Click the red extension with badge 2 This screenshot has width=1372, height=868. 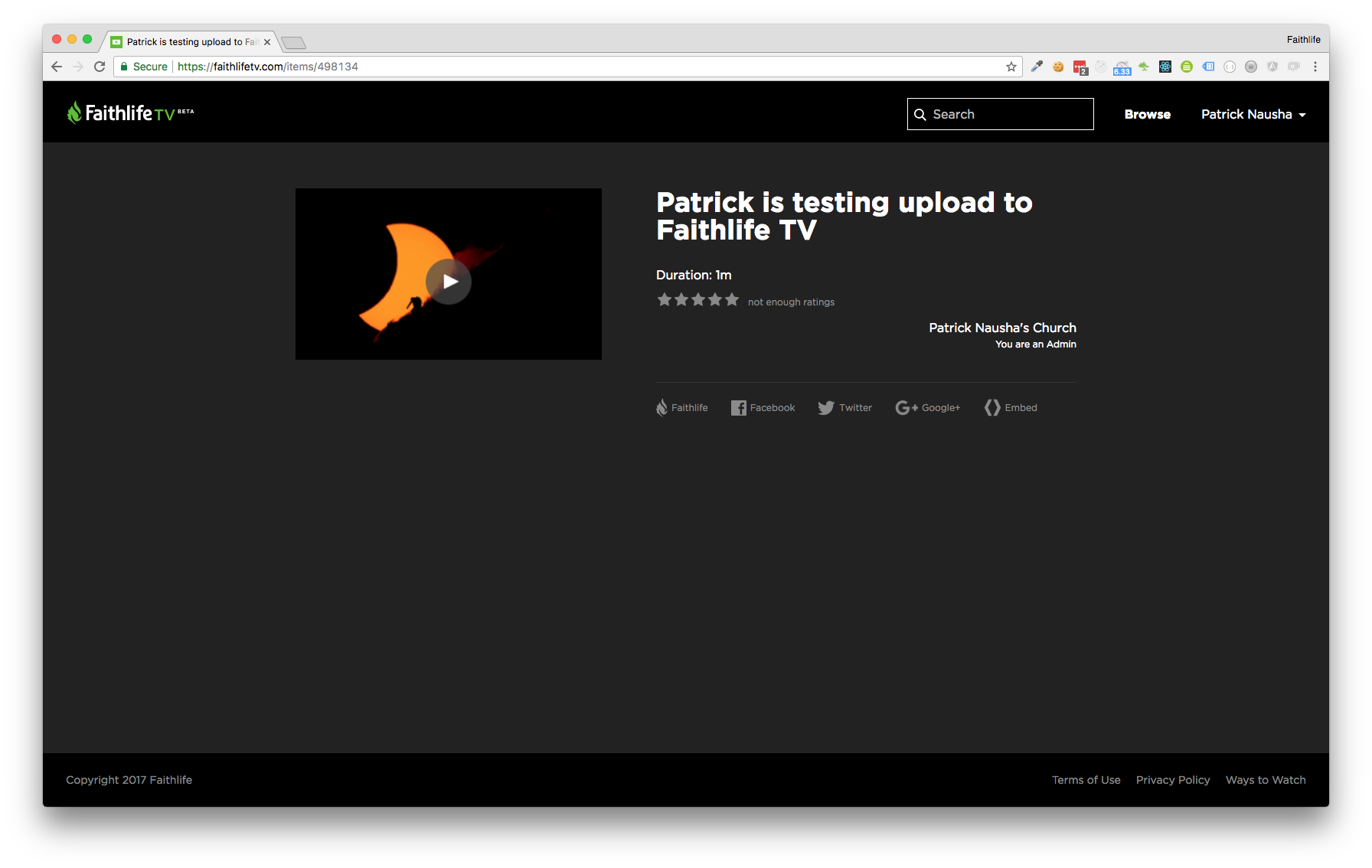coord(1080,67)
